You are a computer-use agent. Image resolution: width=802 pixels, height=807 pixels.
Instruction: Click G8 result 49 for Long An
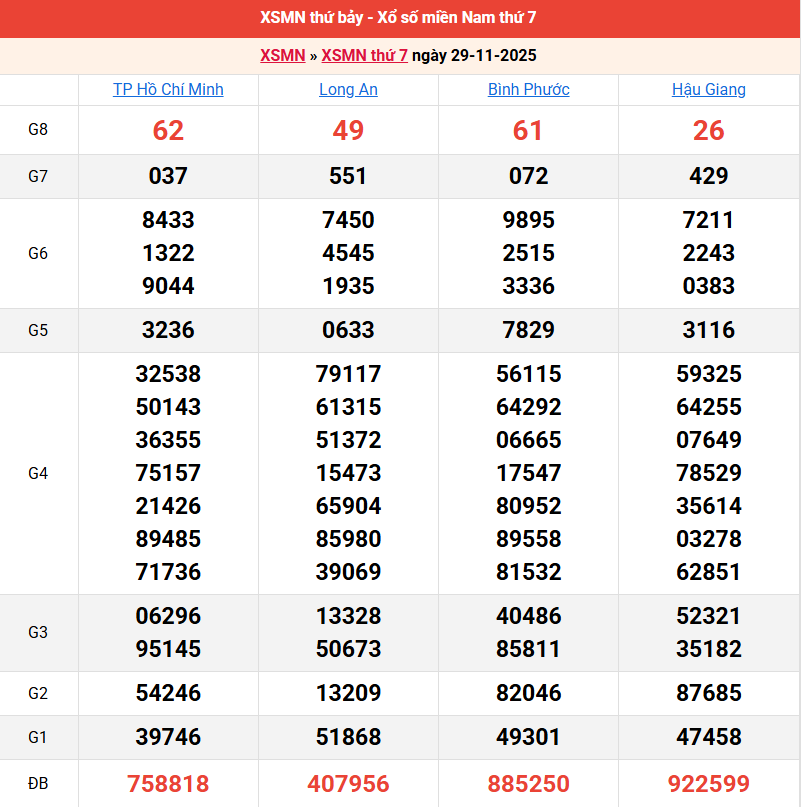click(348, 130)
